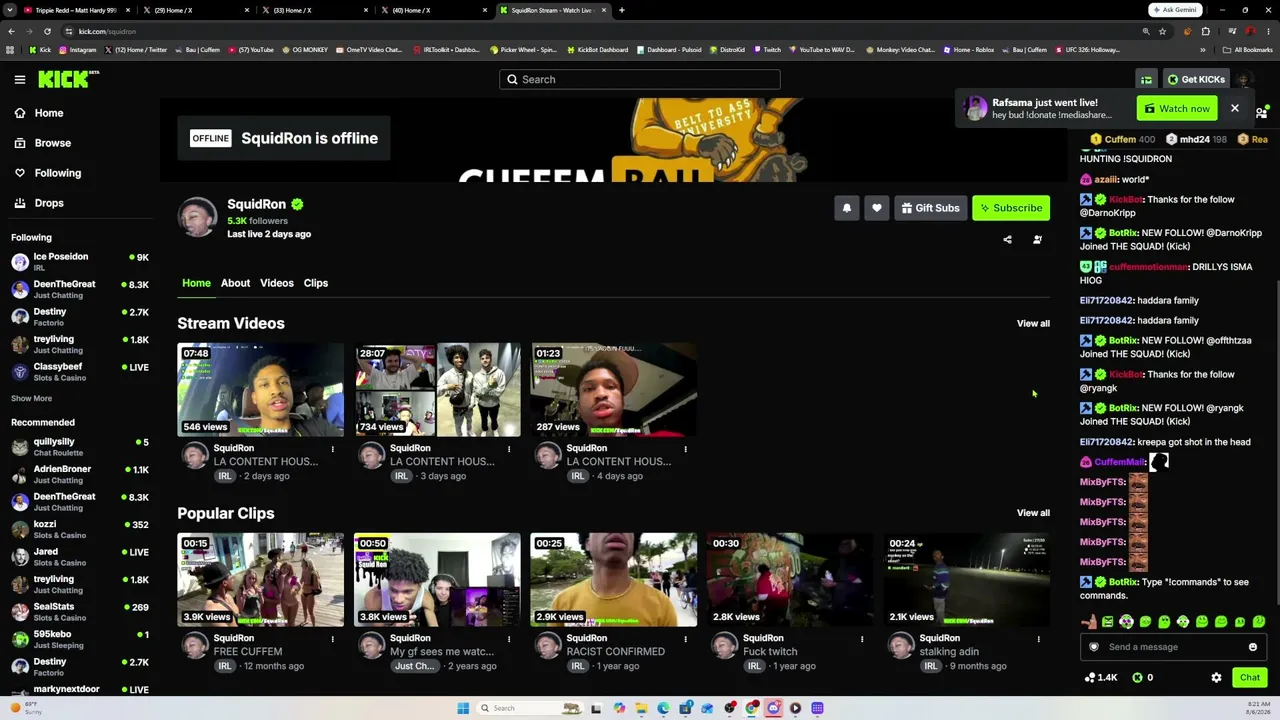Image resolution: width=1280 pixels, height=720 pixels.
Task: Open options for the 2 days ago video
Action: pos(333,449)
